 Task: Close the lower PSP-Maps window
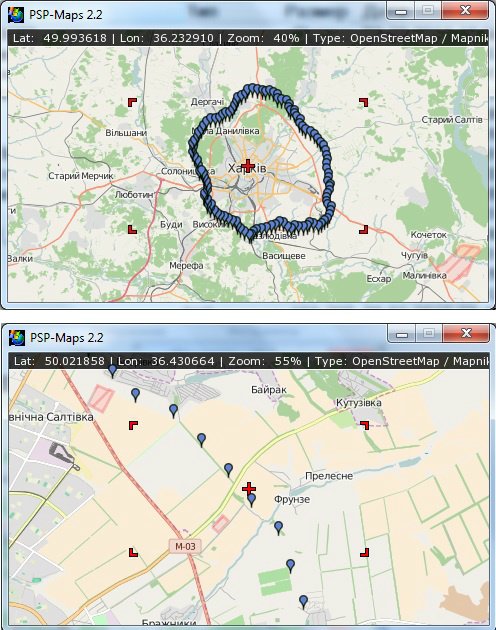466,333
